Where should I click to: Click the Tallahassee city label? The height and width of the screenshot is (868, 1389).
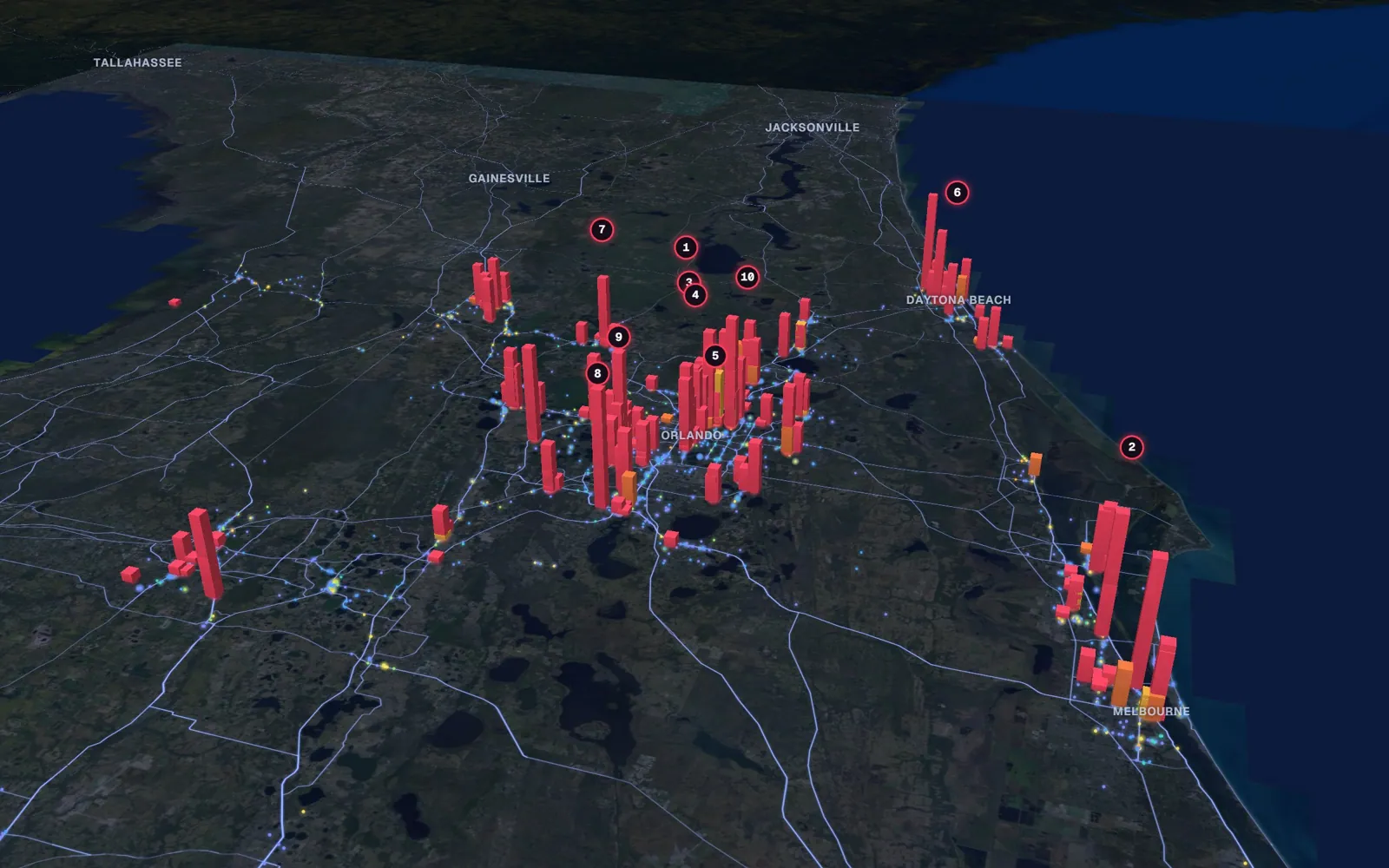pyautogui.click(x=137, y=62)
